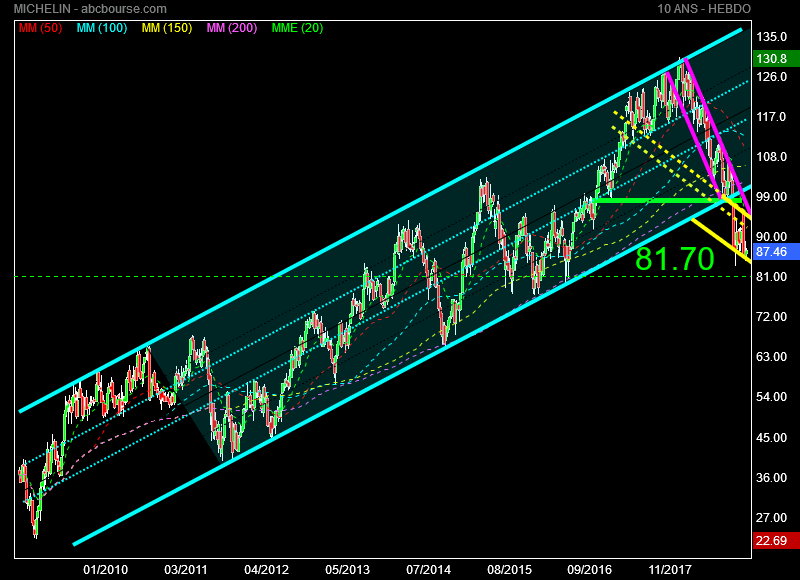The width and height of the screenshot is (800, 580).
Task: Click the 36.00 price axis label
Action: pyautogui.click(x=771, y=477)
